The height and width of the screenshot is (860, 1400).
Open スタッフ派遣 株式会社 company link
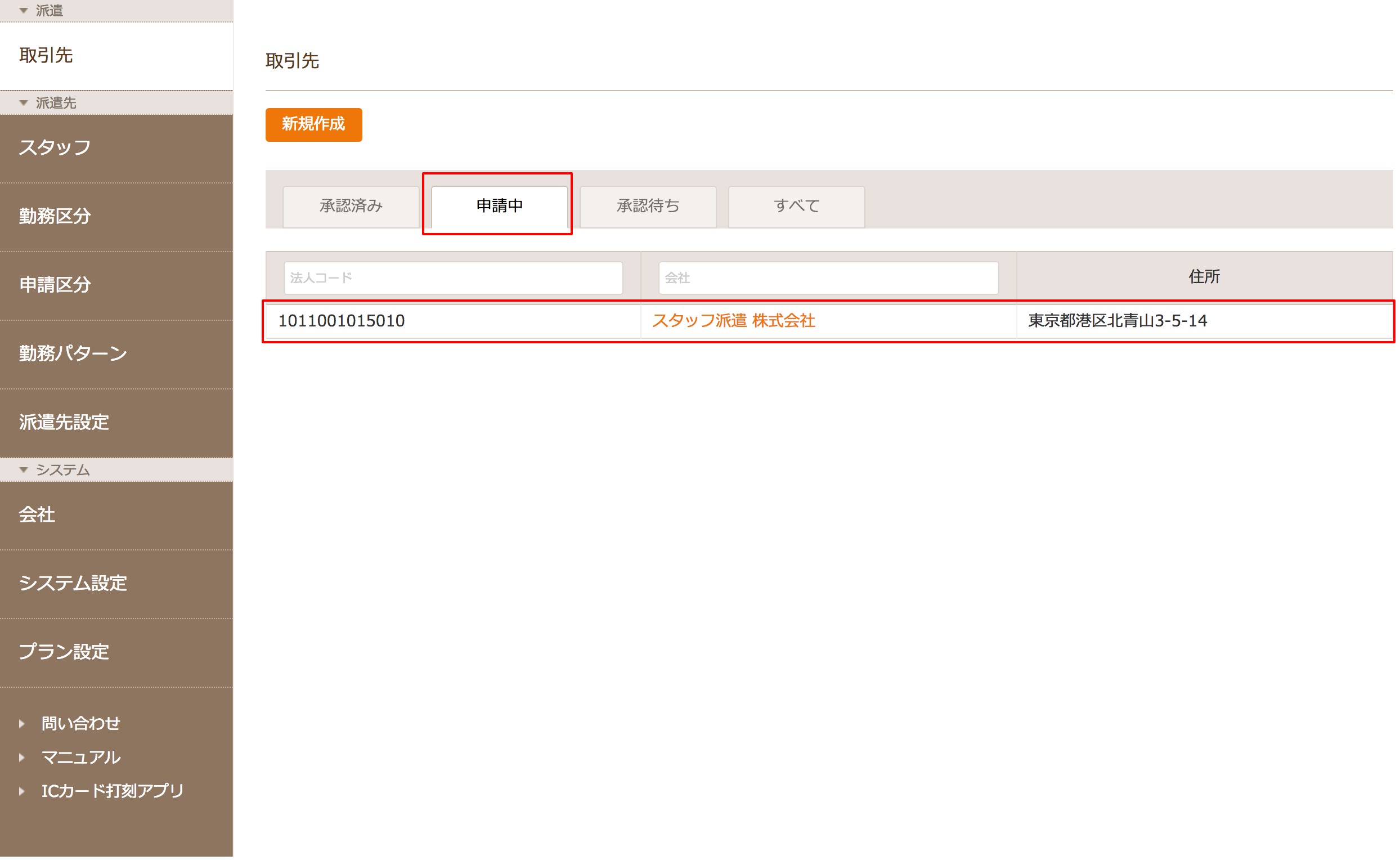click(735, 321)
